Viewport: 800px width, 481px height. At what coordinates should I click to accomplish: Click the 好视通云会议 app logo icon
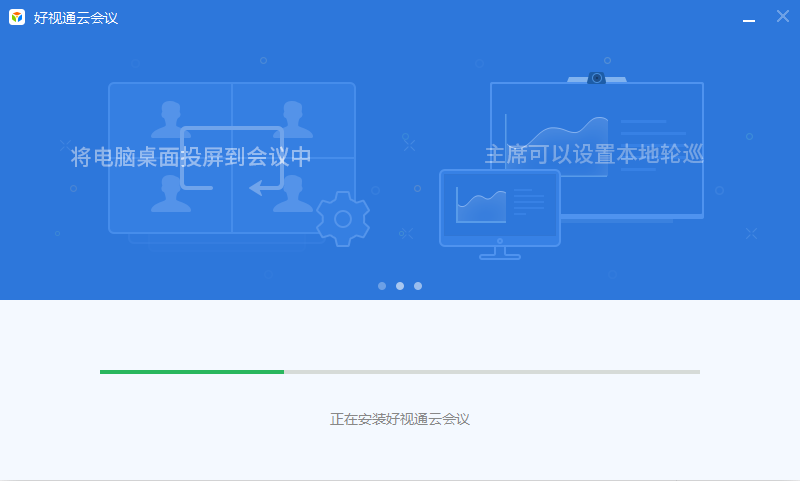(17, 17)
